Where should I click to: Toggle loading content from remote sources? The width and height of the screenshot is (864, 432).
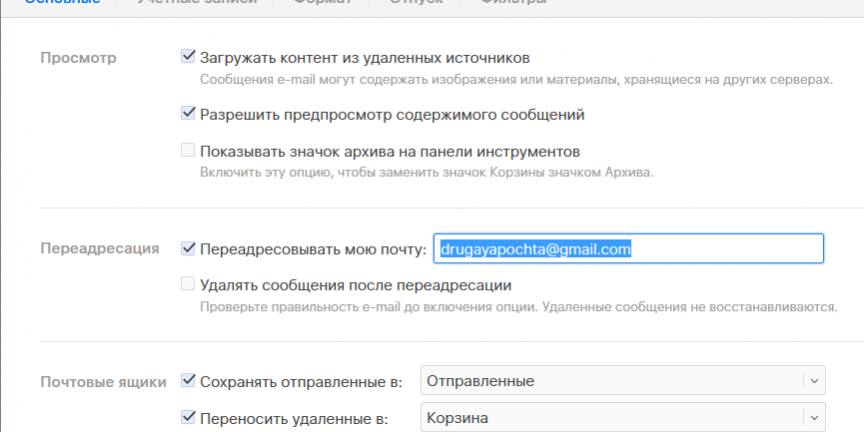coord(187,57)
